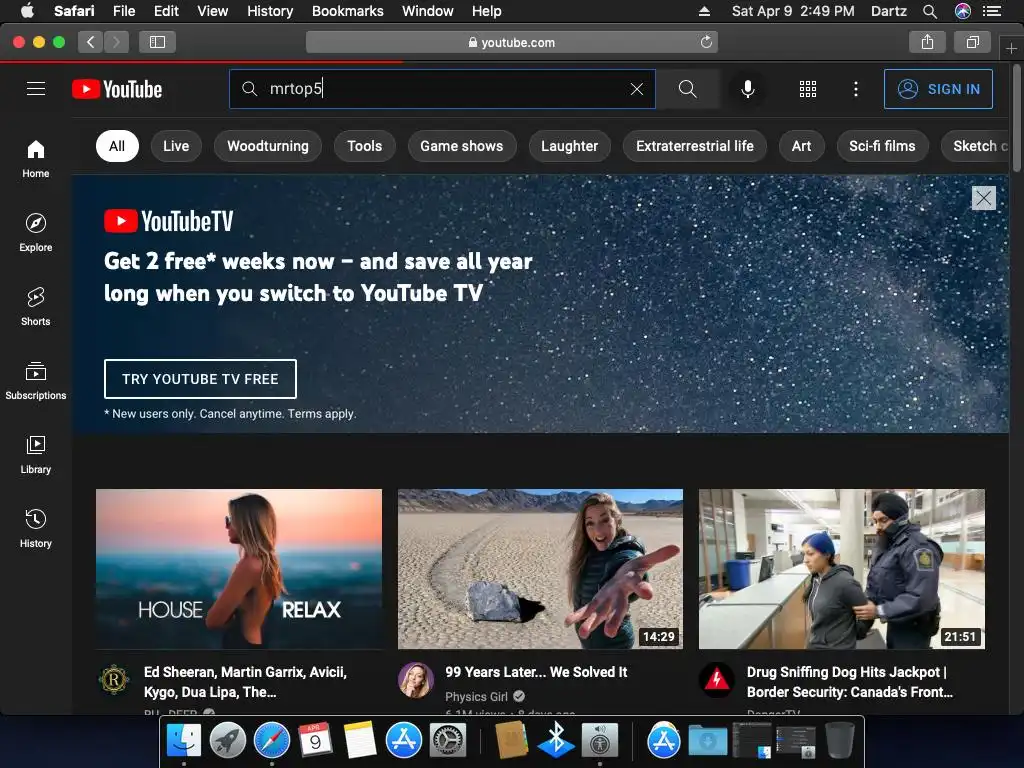The width and height of the screenshot is (1024, 768).
Task: Open the Safari Edit menu
Action: click(x=166, y=11)
